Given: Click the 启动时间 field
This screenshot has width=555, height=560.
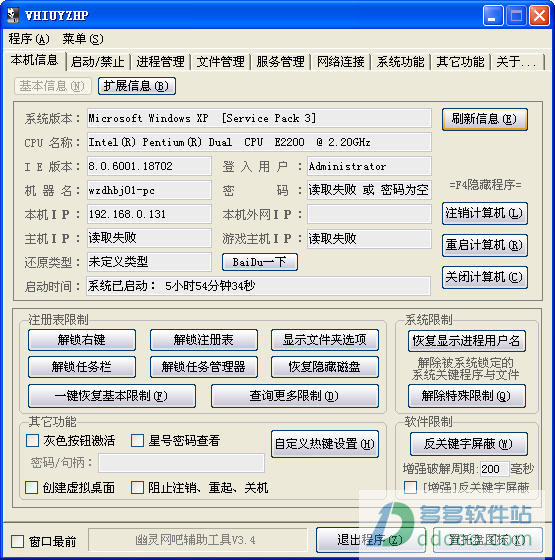Looking at the screenshot, I should (x=259, y=286).
